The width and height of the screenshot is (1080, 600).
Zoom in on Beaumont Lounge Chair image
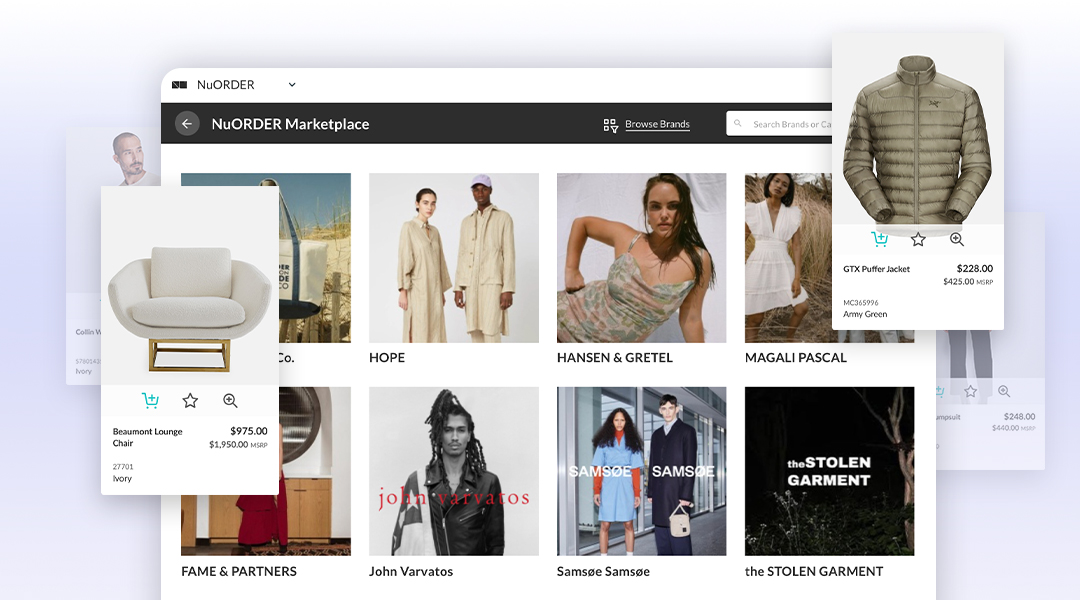(x=230, y=401)
